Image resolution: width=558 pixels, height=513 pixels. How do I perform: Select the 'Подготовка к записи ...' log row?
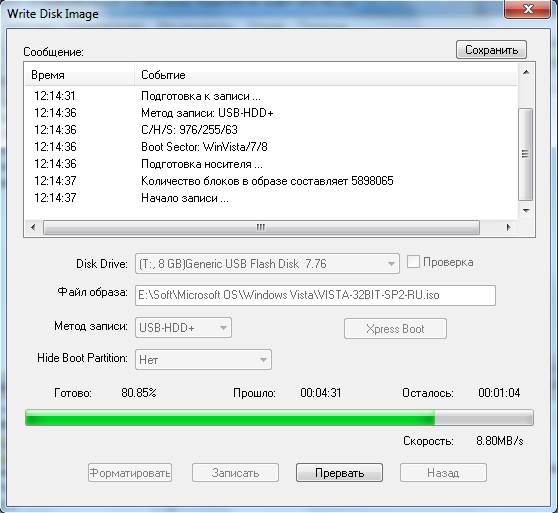pos(271,96)
